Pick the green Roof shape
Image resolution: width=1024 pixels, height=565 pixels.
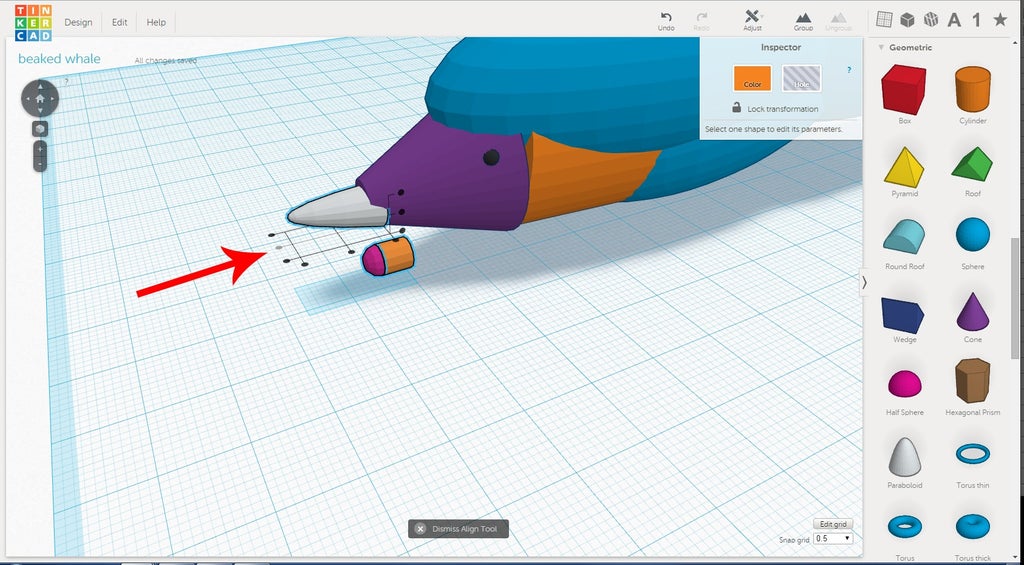972,164
